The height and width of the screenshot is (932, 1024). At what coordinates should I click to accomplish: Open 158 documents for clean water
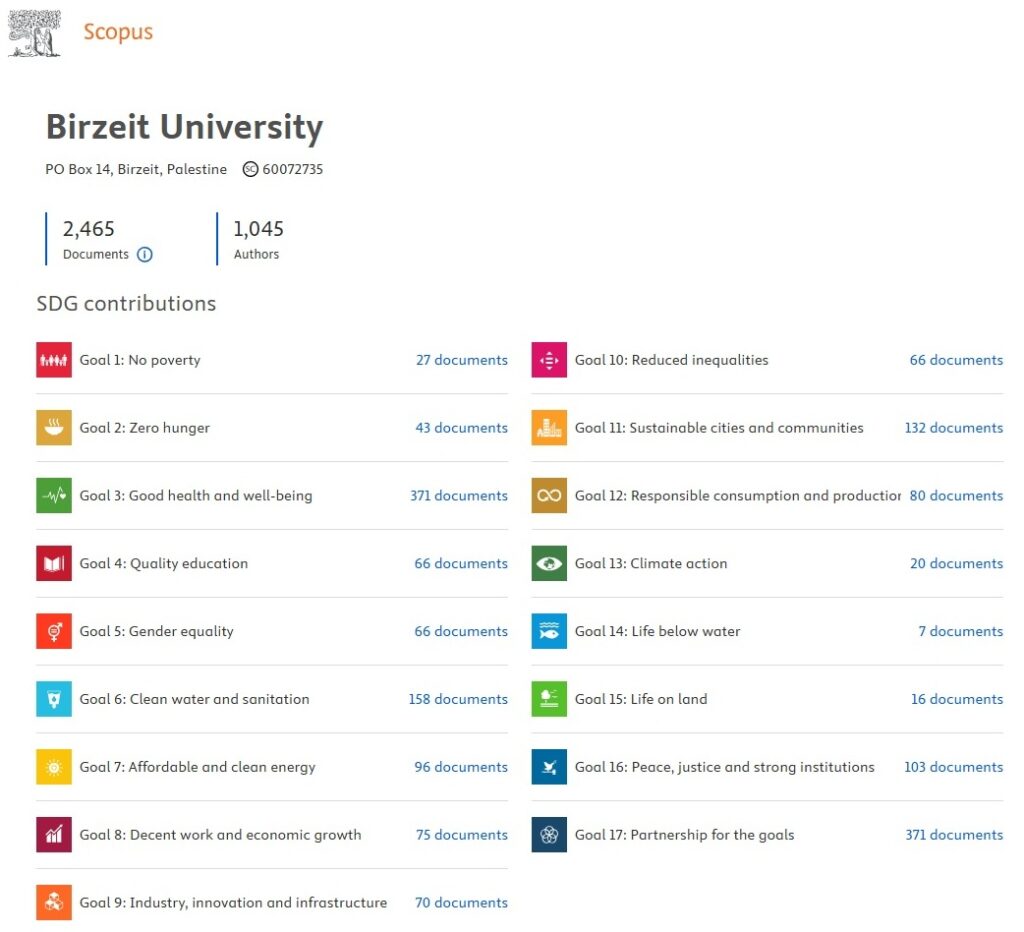tap(457, 699)
